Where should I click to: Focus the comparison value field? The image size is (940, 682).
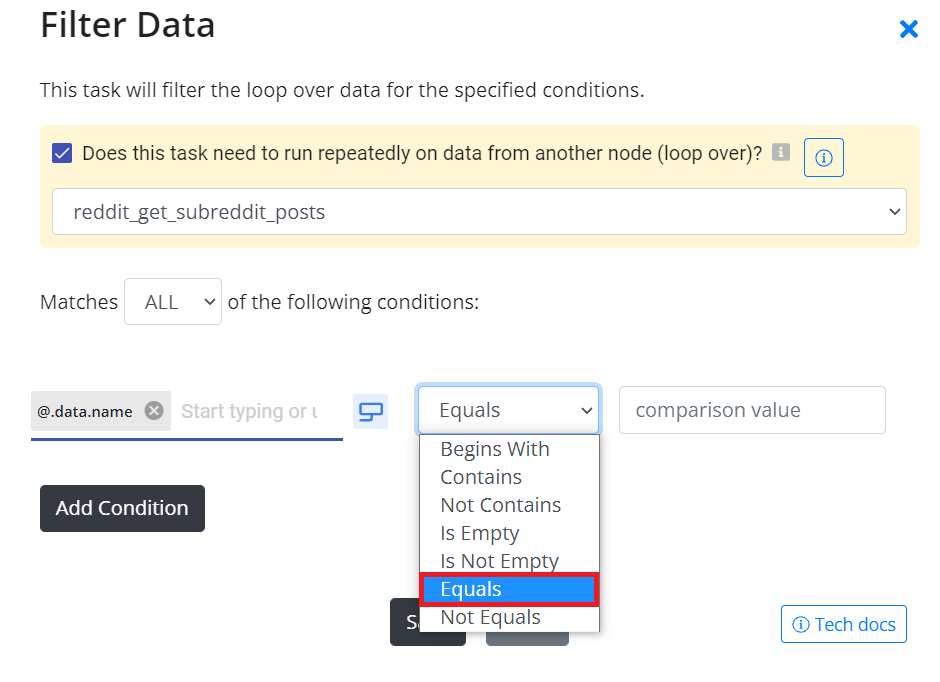(752, 410)
